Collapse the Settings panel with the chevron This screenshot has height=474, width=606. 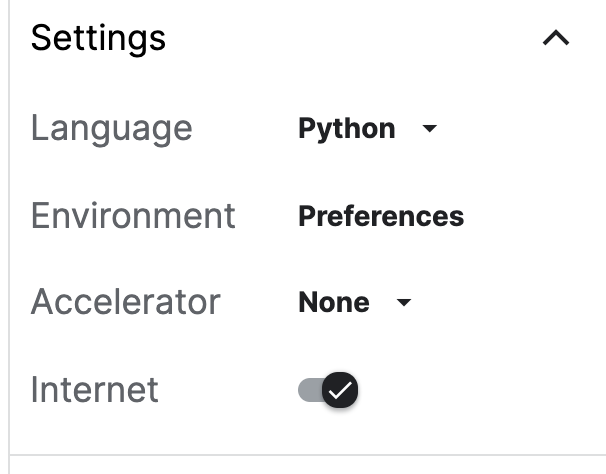pyautogui.click(x=555, y=39)
